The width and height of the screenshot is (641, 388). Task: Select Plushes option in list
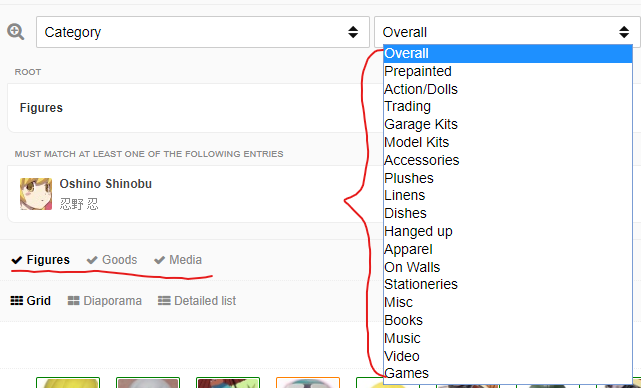tap(508, 178)
